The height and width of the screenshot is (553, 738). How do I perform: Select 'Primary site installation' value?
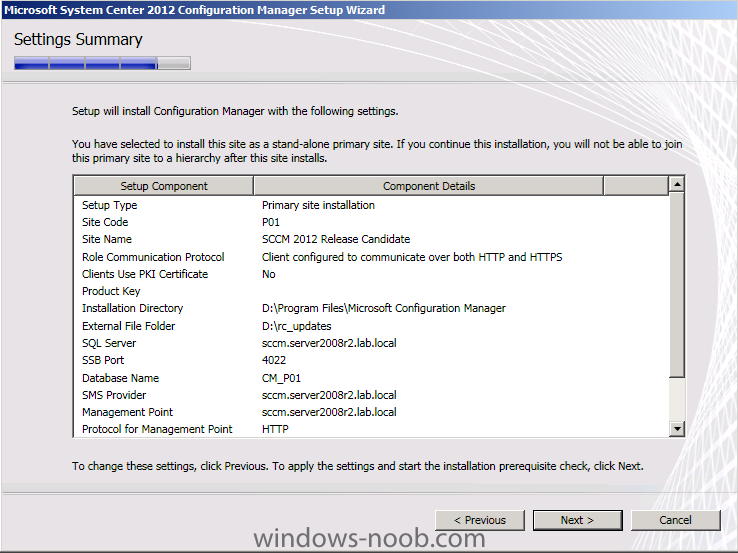(318, 205)
